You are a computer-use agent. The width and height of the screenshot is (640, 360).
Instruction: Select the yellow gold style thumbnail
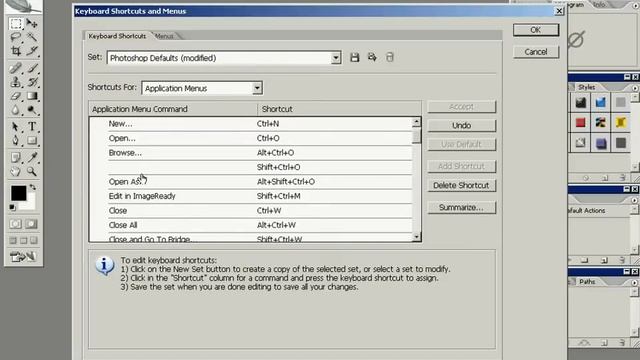pos(620,122)
